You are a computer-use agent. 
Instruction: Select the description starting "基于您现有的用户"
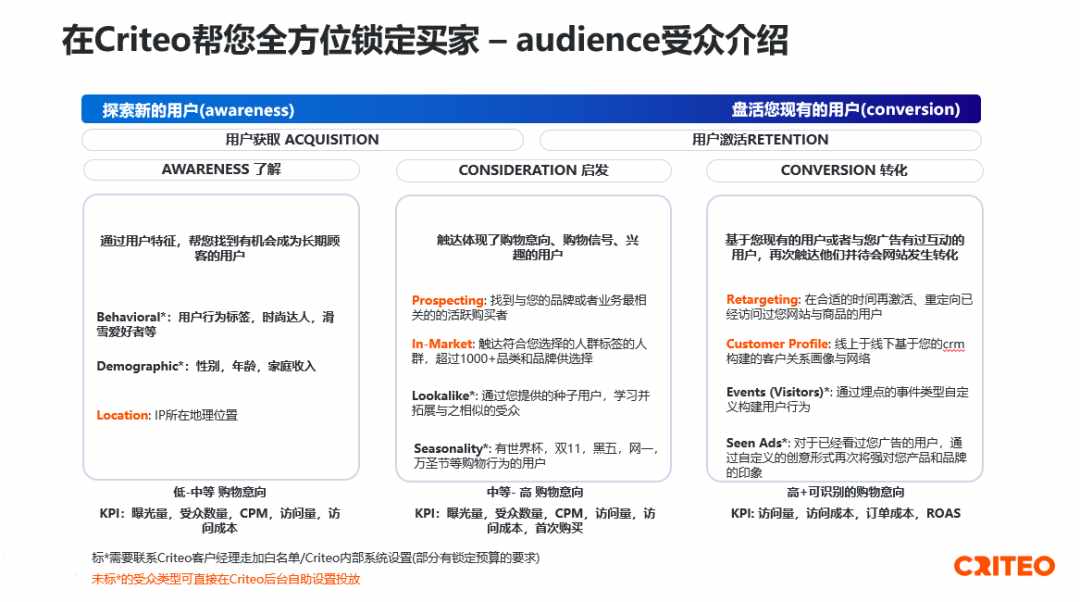point(844,247)
